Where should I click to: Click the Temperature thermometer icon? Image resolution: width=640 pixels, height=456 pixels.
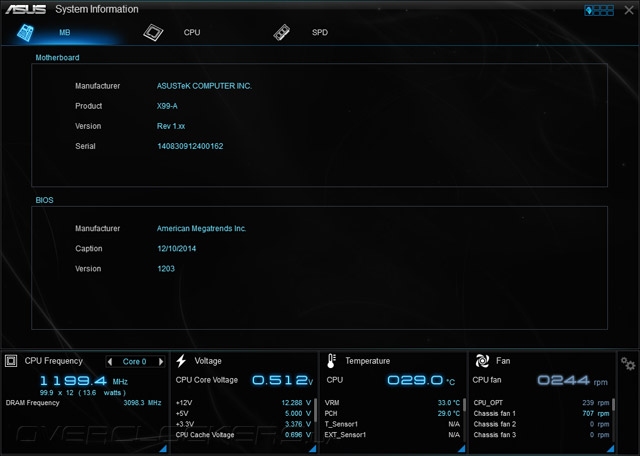tap(331, 361)
